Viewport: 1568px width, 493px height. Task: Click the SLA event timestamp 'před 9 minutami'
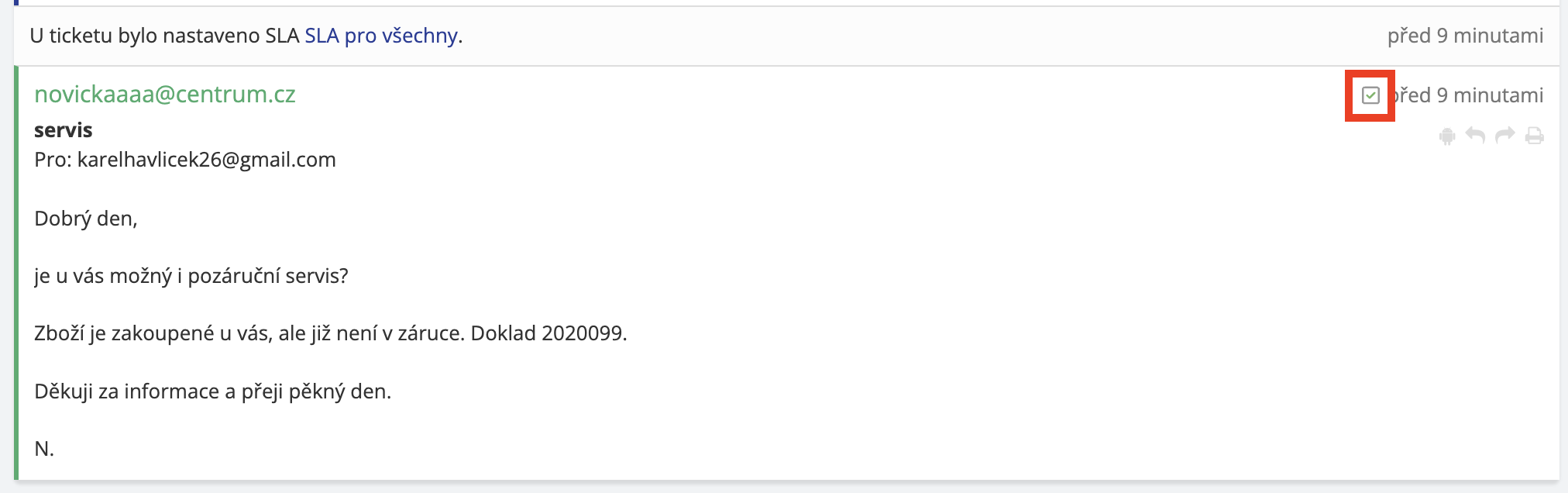pos(1464,36)
